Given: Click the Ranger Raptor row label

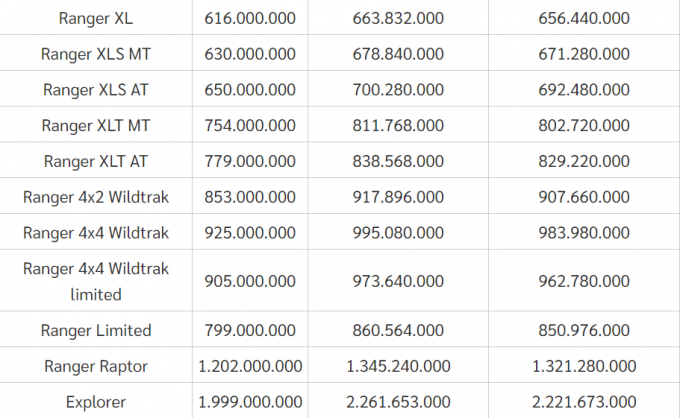Looking at the screenshot, I should [x=96, y=366].
